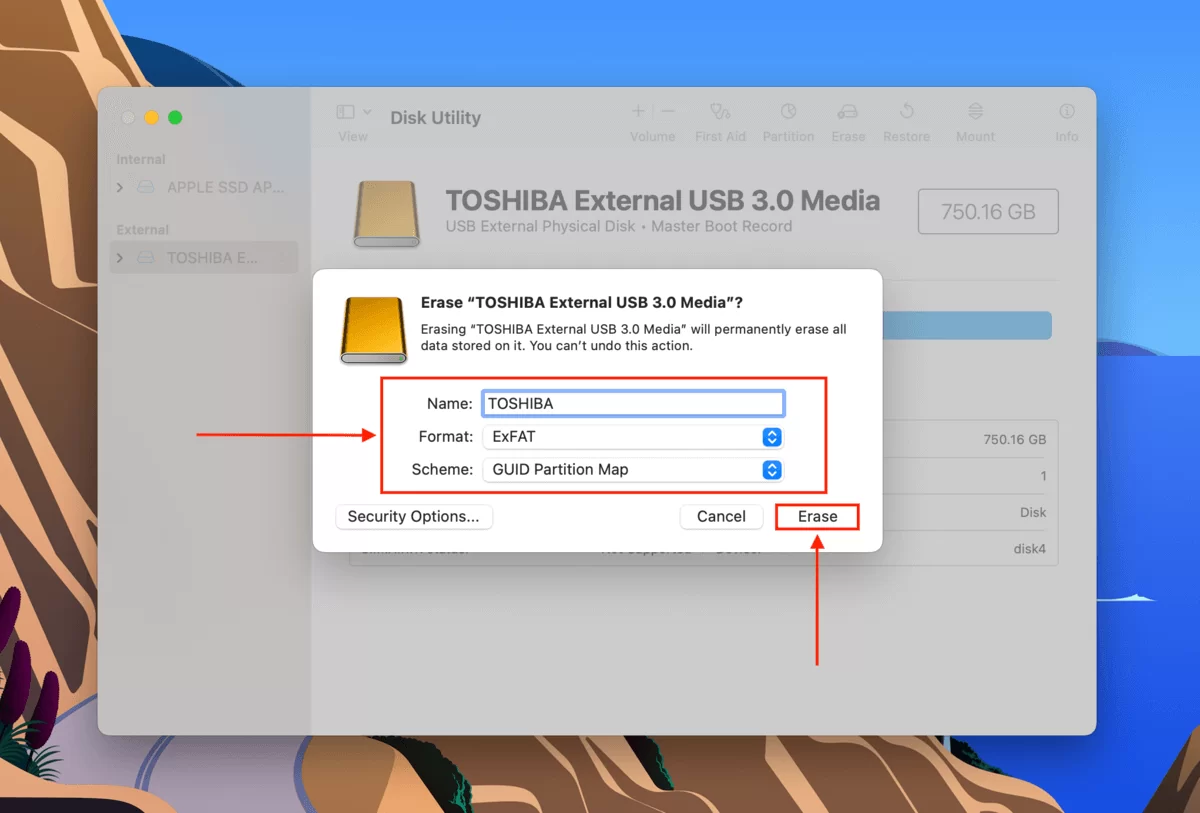The height and width of the screenshot is (813, 1200).
Task: Click in the Name text field
Action: 632,403
